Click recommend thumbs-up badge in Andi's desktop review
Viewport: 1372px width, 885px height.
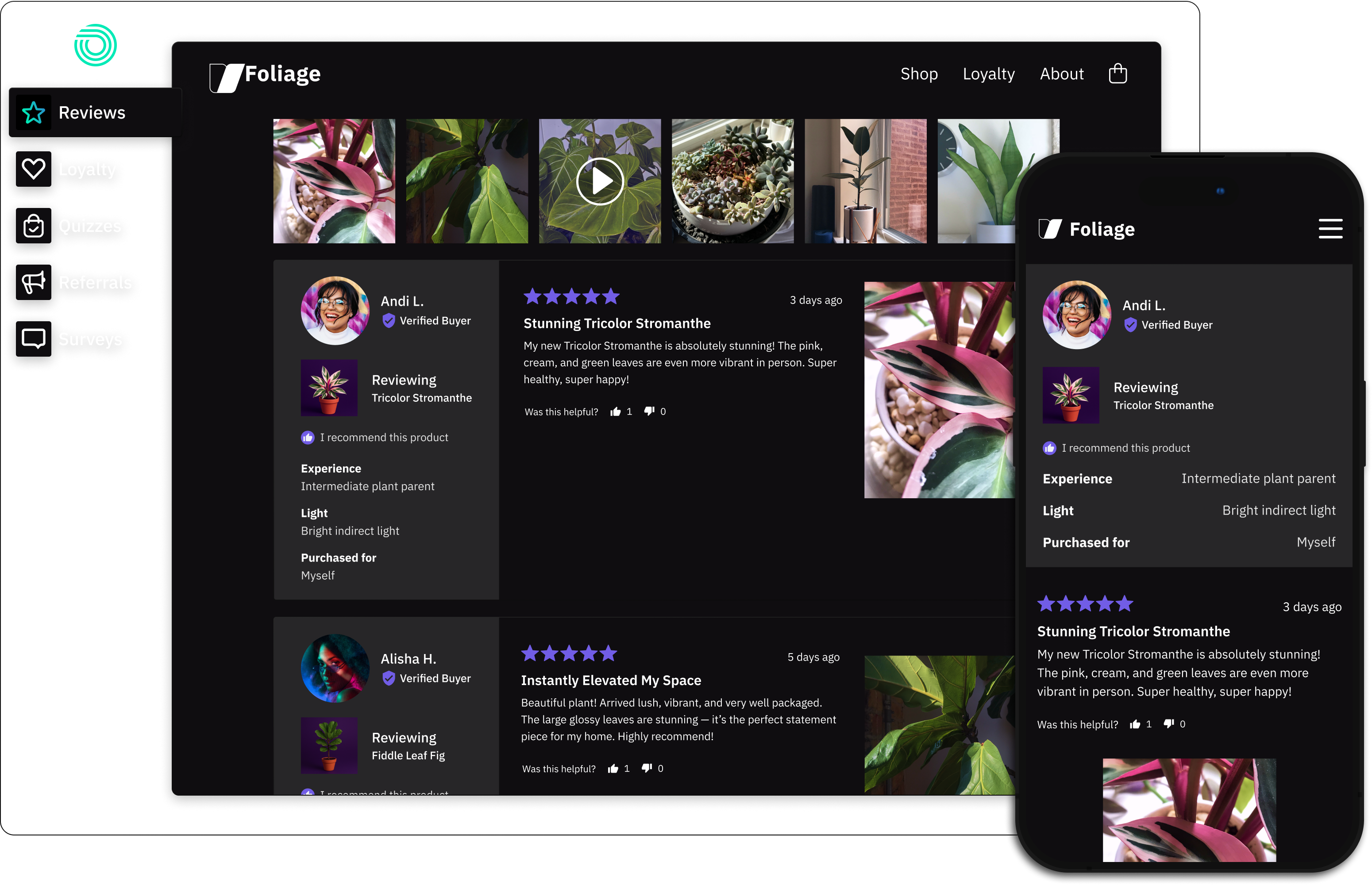[x=308, y=437]
